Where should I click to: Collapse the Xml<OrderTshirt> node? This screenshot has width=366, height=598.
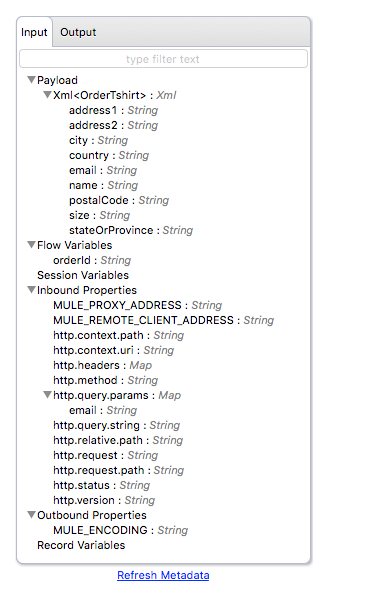coord(47,95)
